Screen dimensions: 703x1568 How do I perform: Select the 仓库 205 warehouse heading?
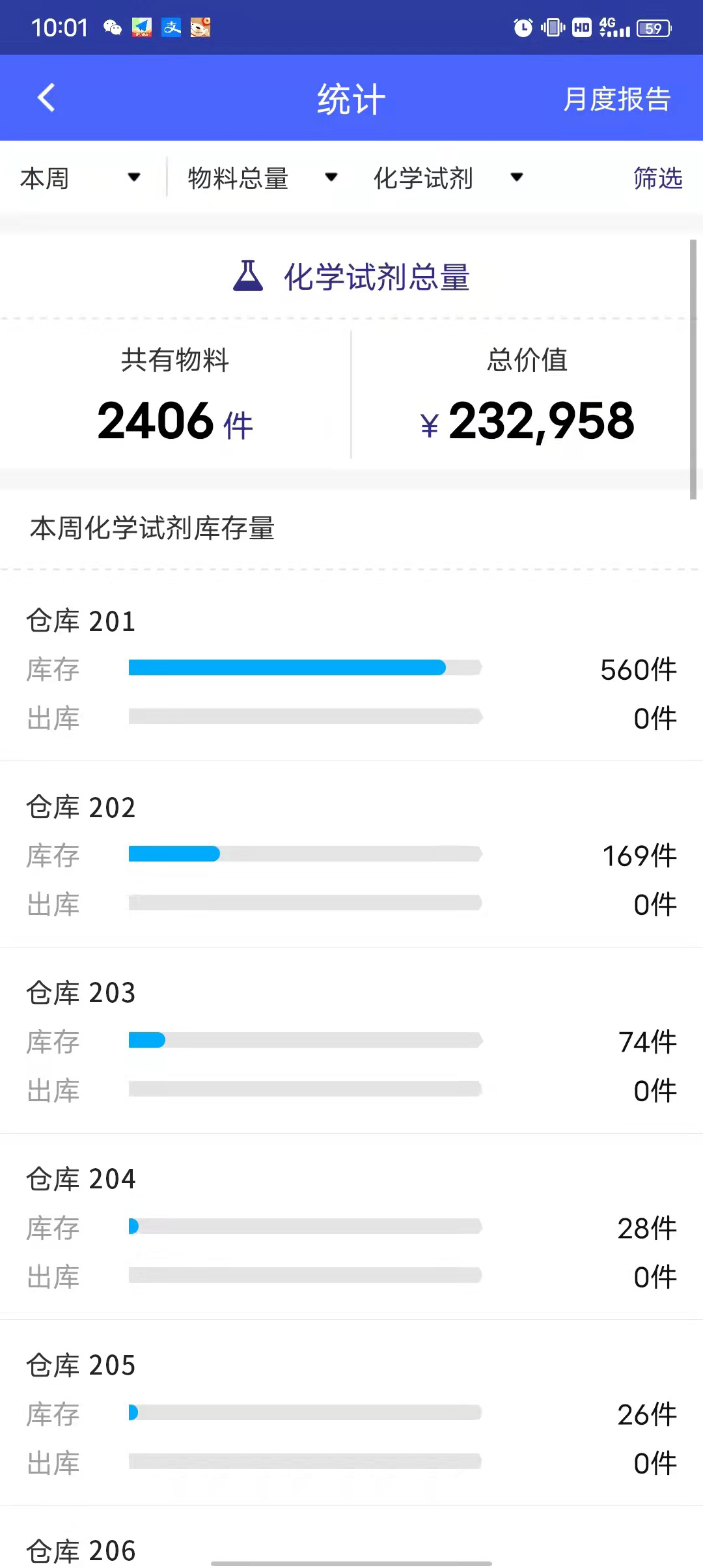pos(81,1365)
